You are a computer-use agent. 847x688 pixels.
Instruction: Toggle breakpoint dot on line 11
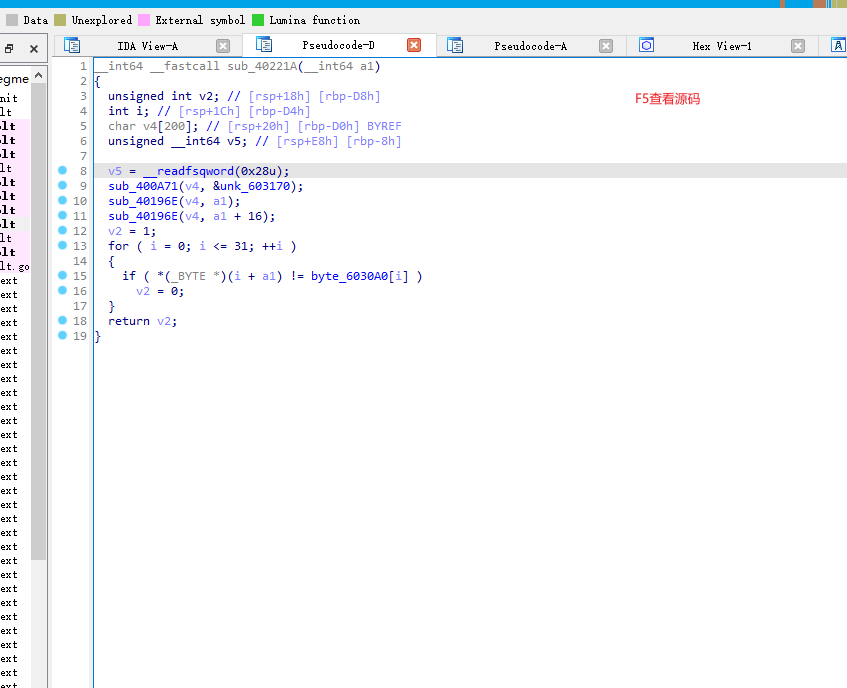[x=63, y=215]
